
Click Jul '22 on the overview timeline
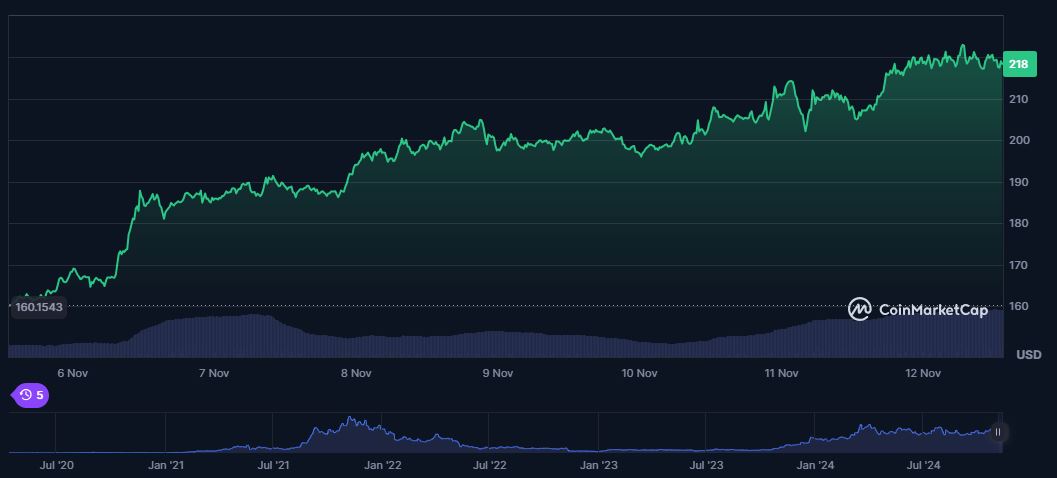point(490,465)
